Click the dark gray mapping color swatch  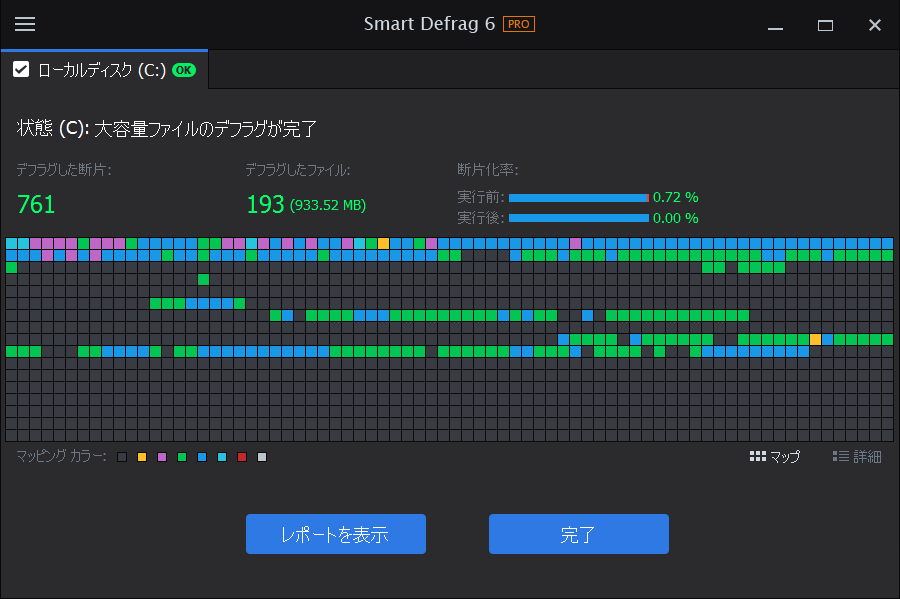pyautogui.click(x=122, y=457)
